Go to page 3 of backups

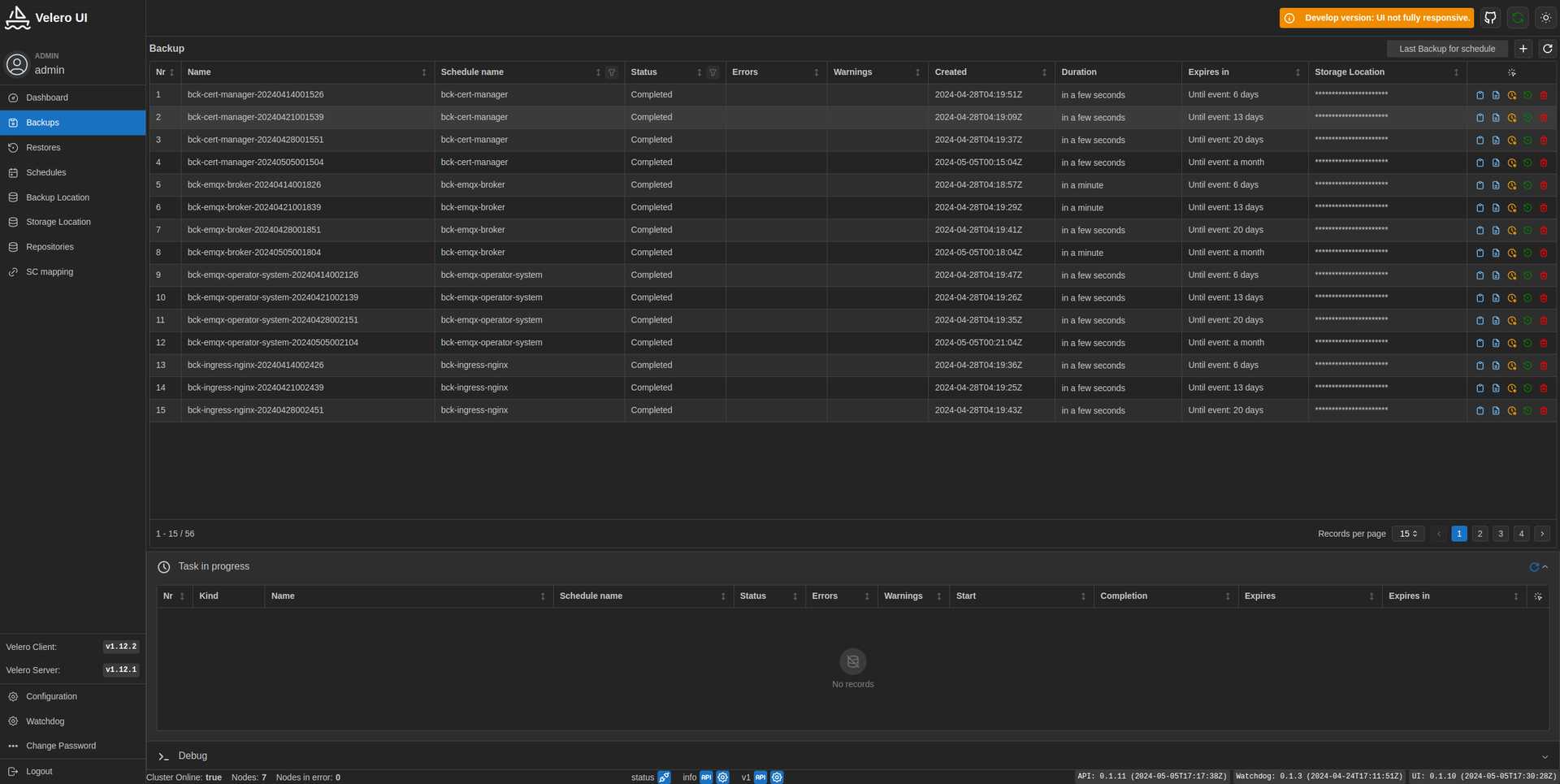coord(1501,534)
